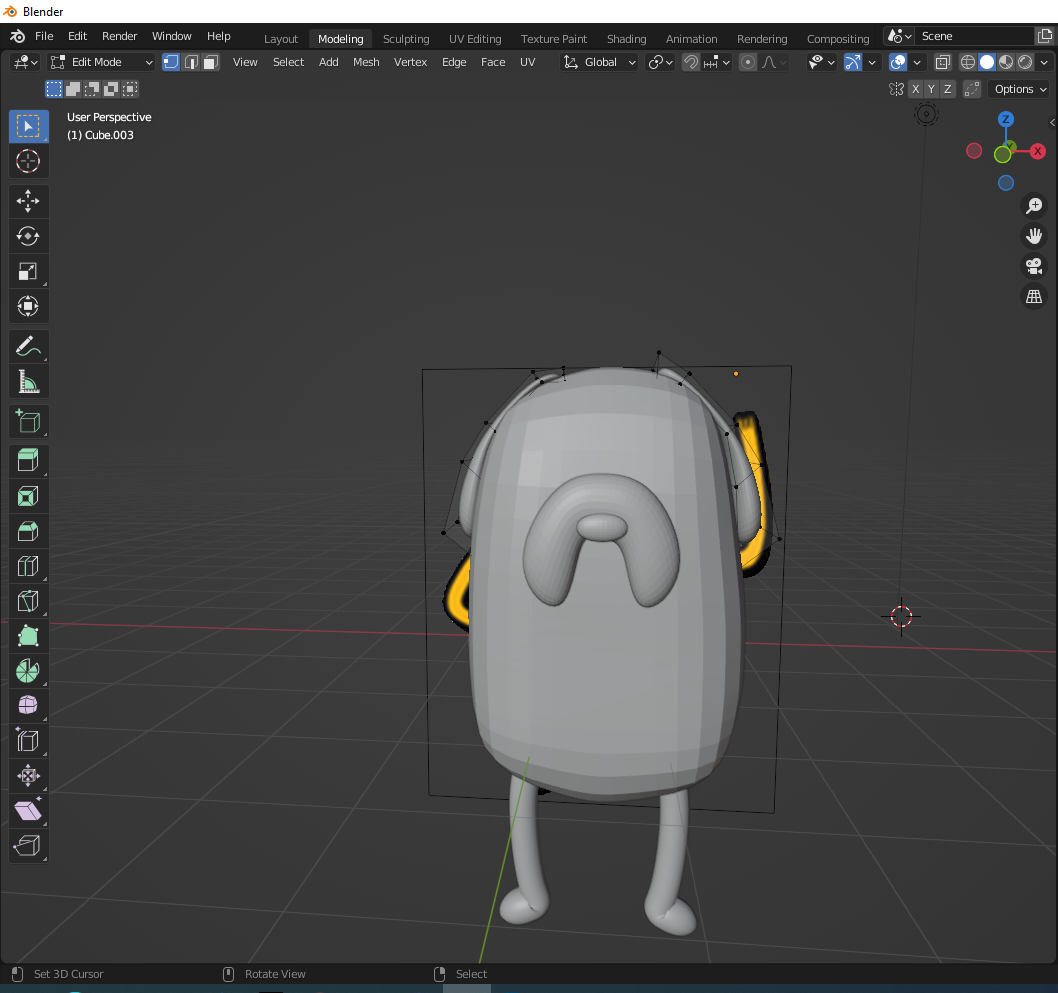Click the zoom view magnifier icon
Viewport: 1058px width, 993px height.
point(1034,206)
